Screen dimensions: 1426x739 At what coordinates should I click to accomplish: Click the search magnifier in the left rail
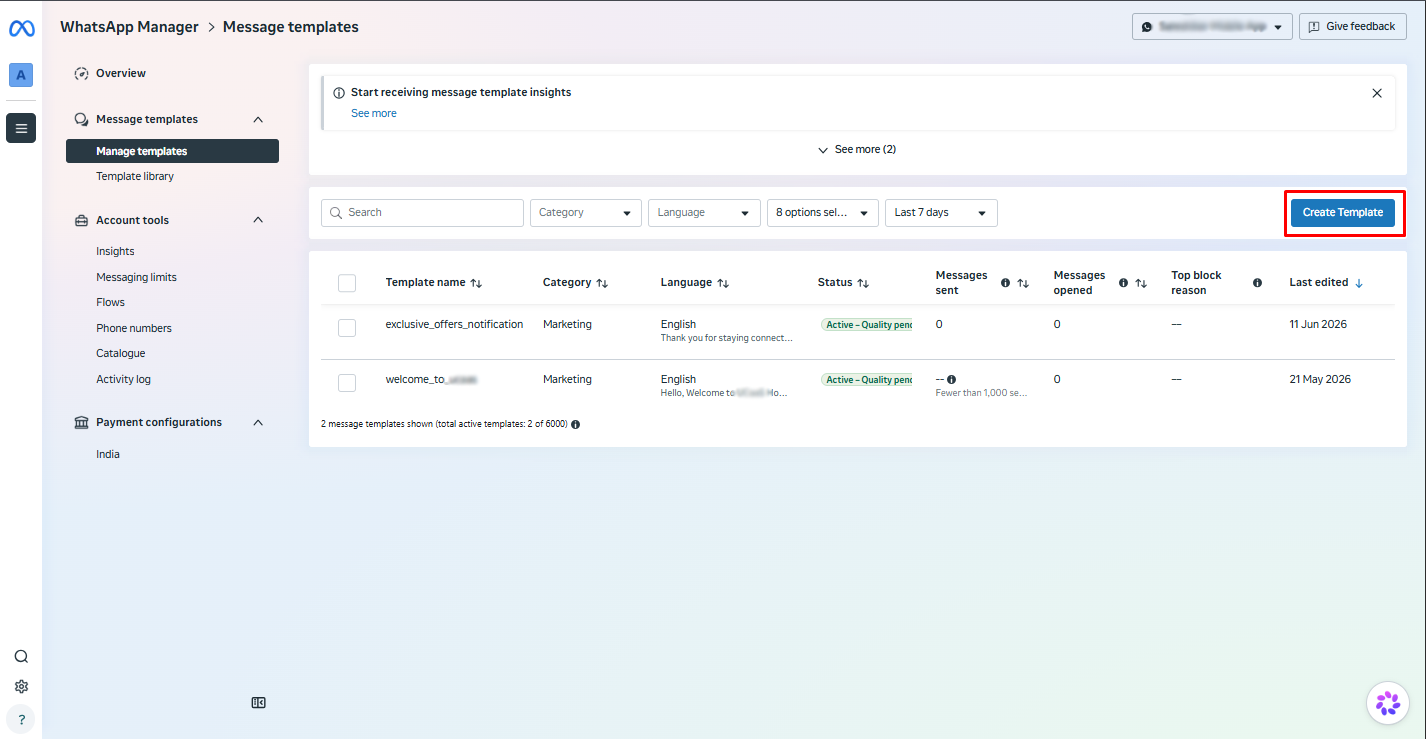tap(21, 657)
